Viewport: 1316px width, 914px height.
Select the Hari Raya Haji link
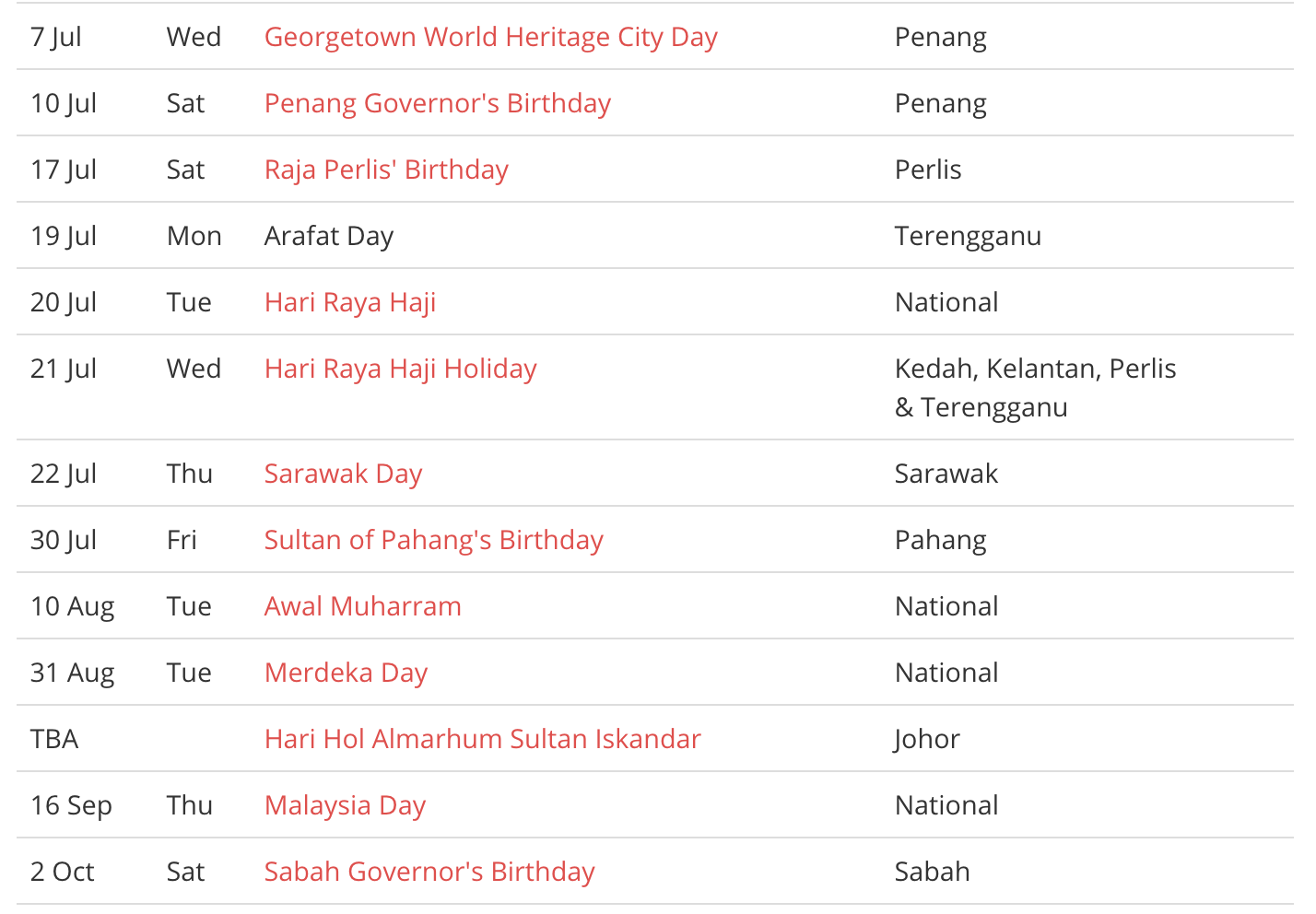[350, 302]
